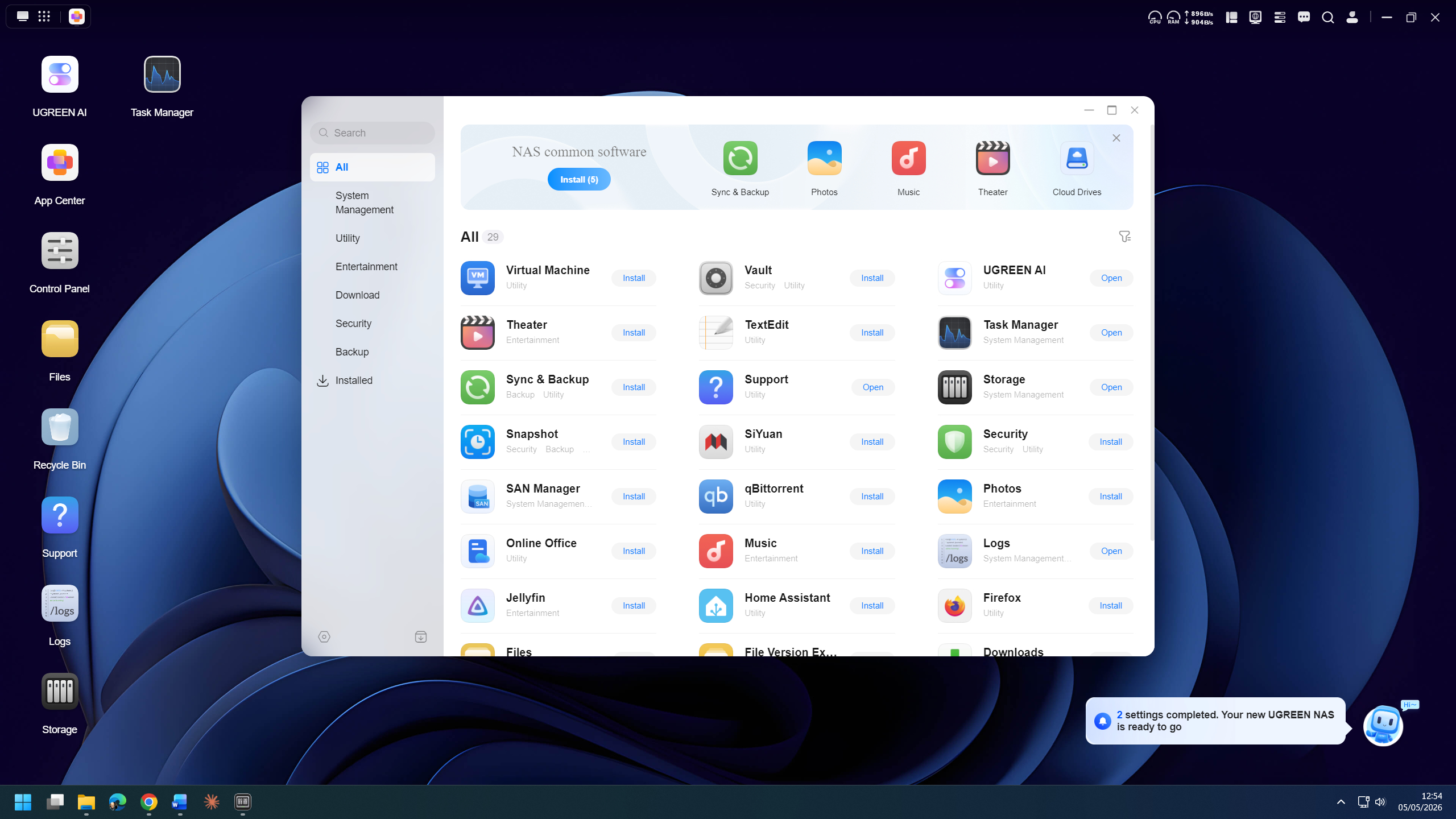This screenshot has height=819, width=1456.
Task: Open Support desktop icon
Action: point(60,515)
